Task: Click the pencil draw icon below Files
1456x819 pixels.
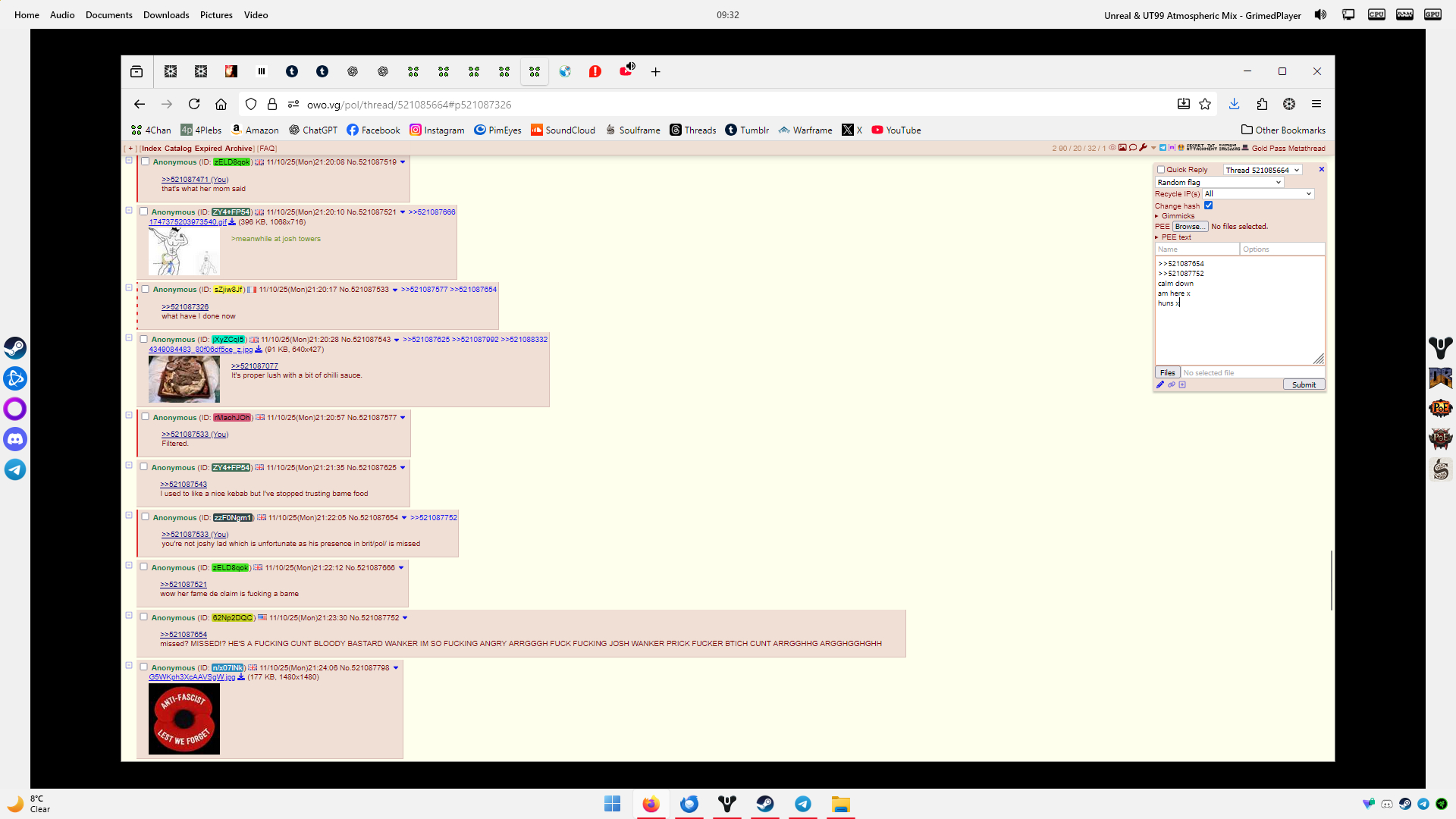Action: (1160, 384)
